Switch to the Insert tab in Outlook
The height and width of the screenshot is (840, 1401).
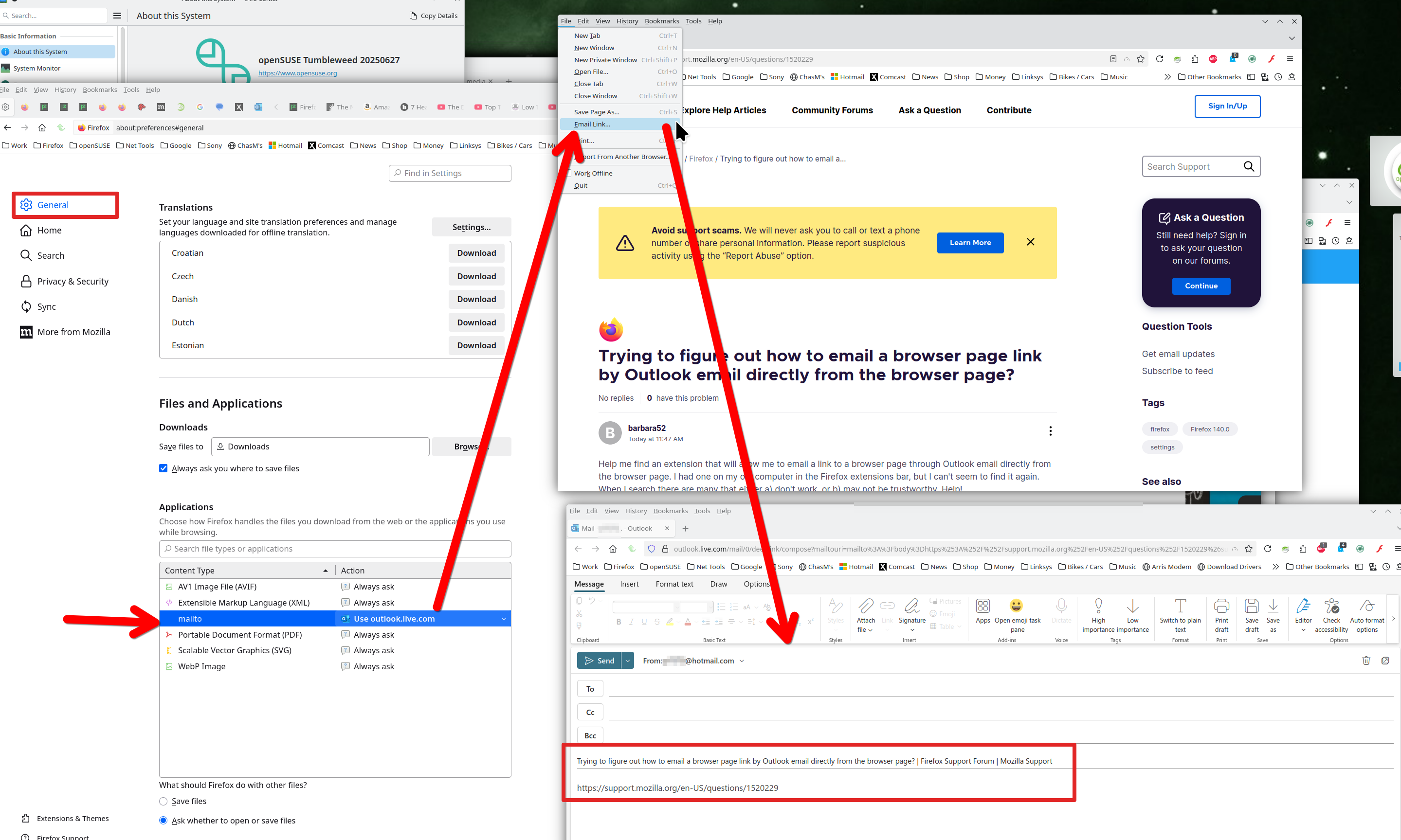tap(629, 584)
